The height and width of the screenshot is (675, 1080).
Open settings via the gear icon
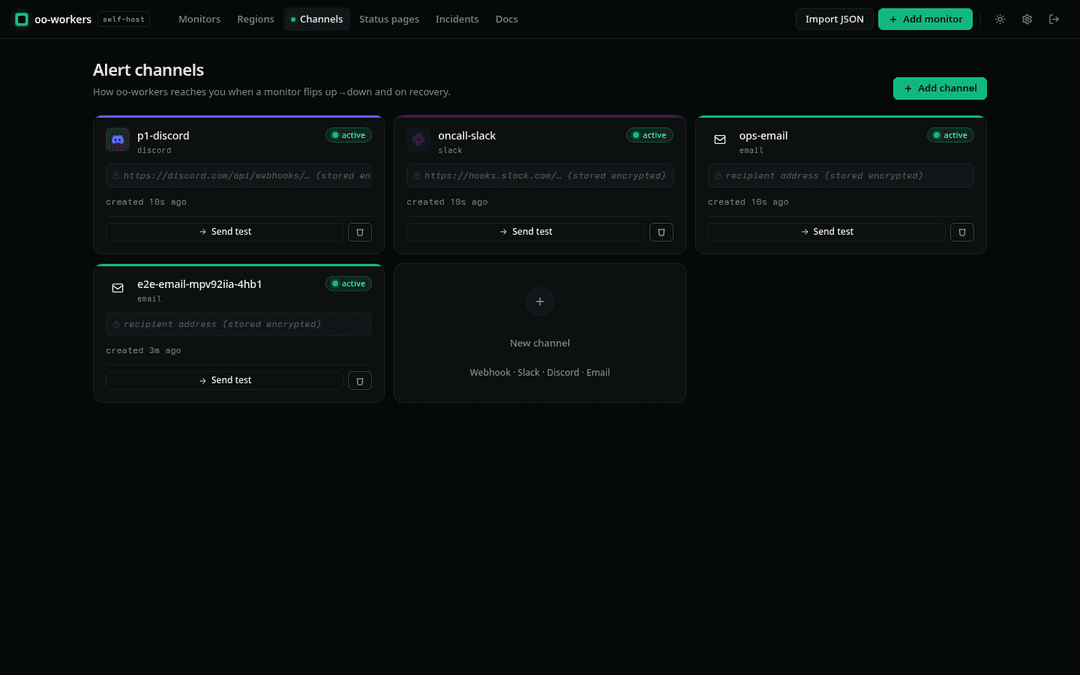tap(1027, 19)
